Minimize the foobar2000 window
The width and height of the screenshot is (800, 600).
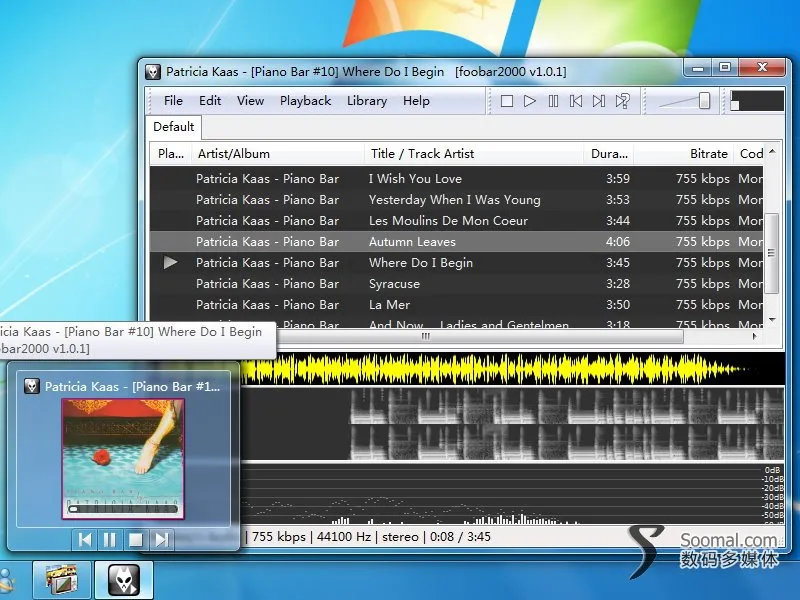coord(698,68)
